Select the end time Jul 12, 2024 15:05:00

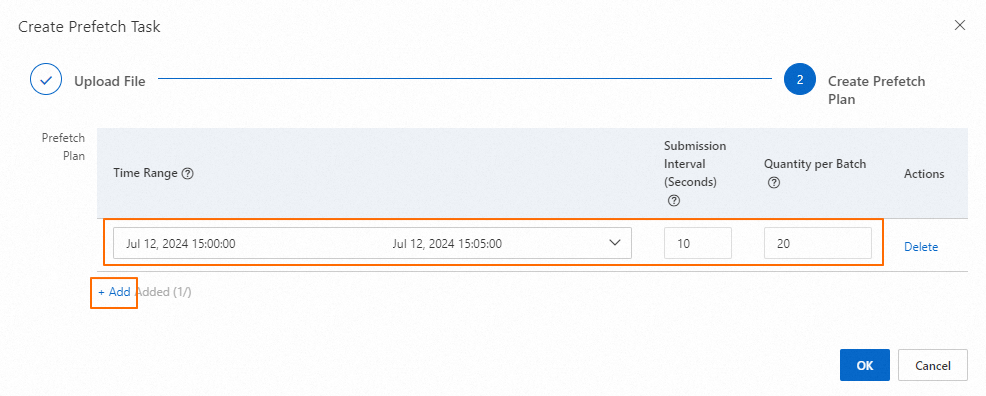tap(447, 244)
